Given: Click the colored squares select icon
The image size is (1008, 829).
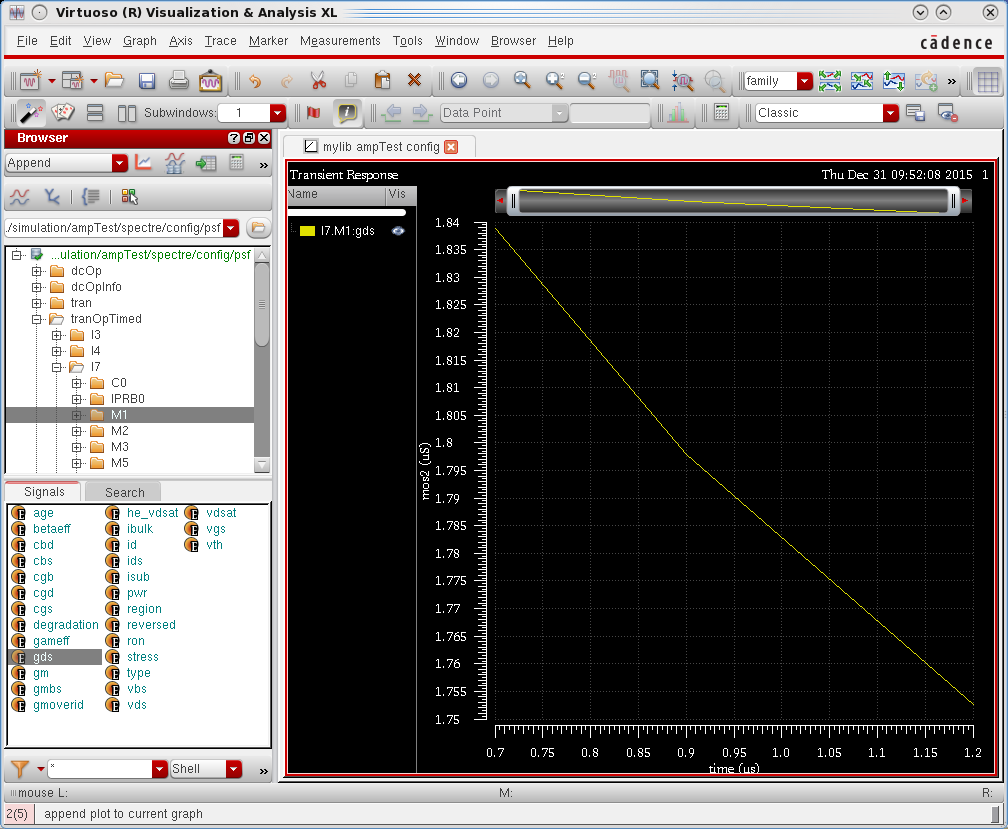Looking at the screenshot, I should click(129, 197).
